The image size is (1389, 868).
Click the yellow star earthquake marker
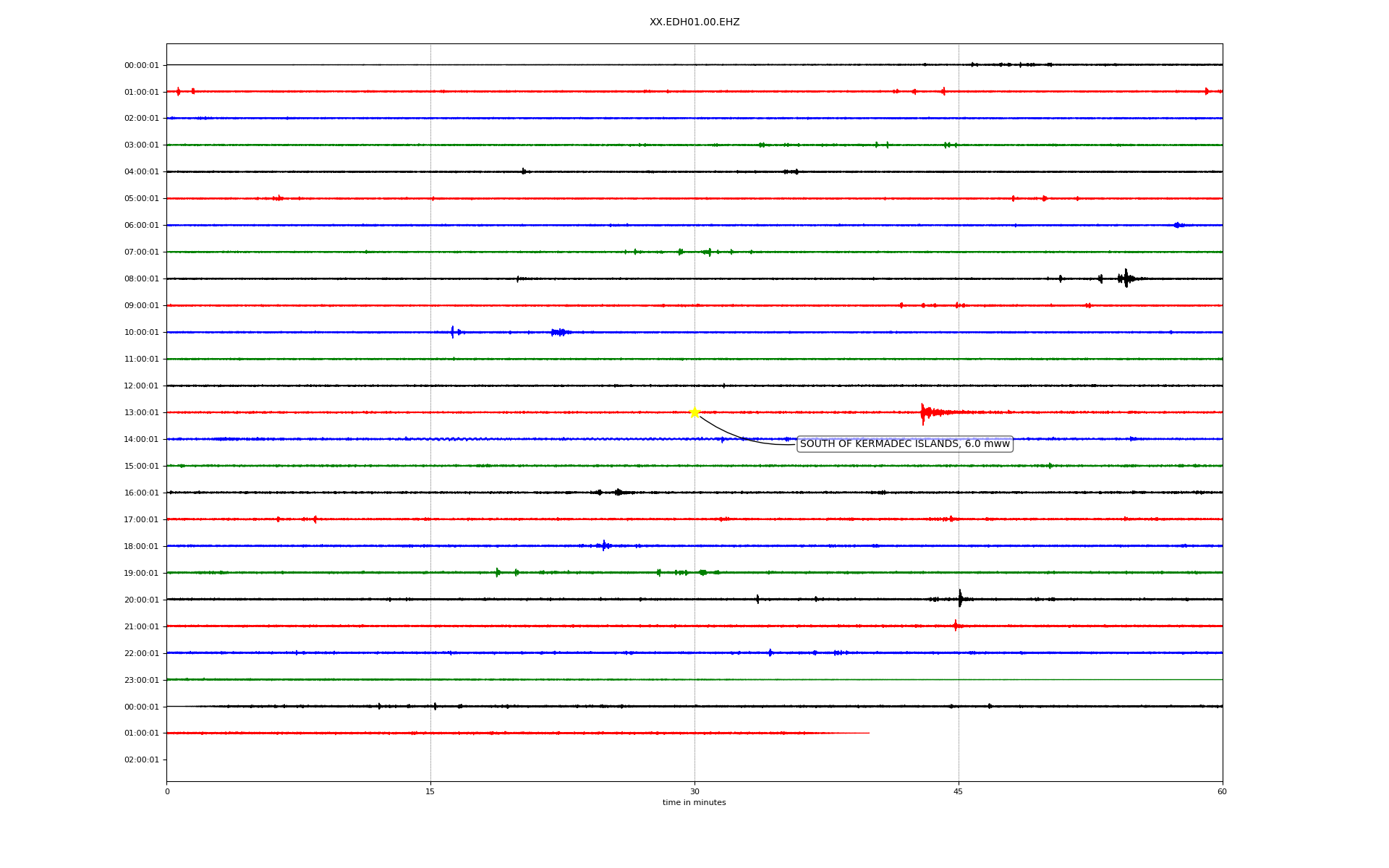[x=694, y=412]
